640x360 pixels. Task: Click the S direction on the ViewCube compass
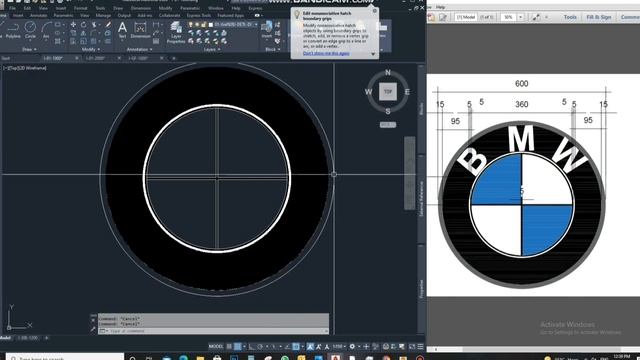(388, 111)
